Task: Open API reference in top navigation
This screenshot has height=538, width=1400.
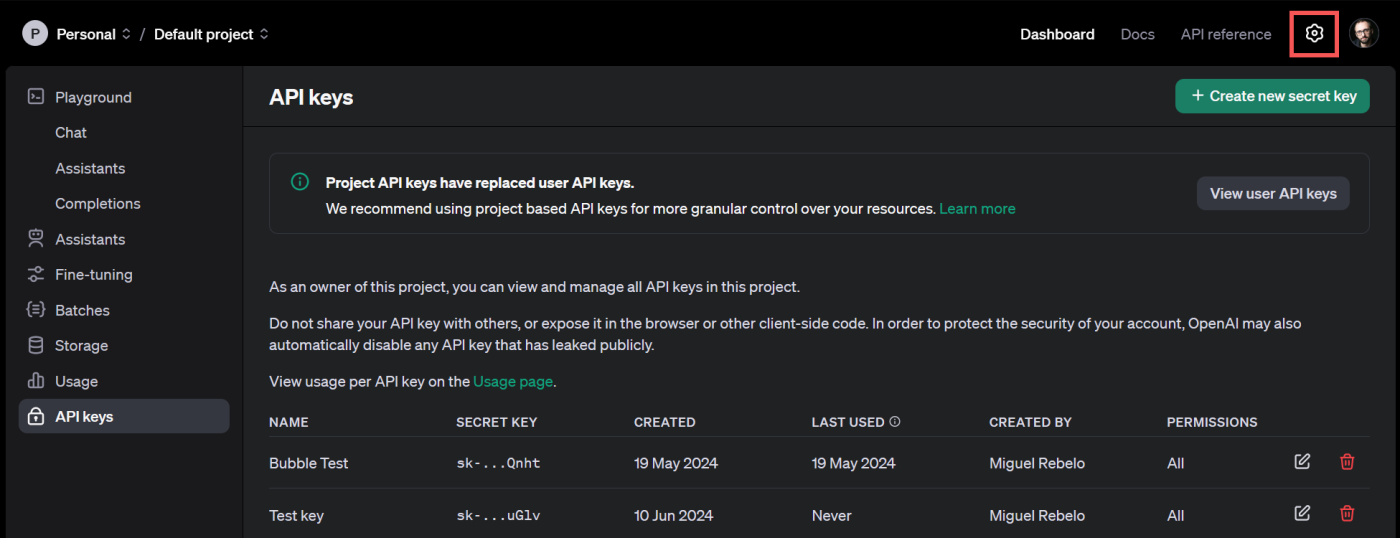Action: 1226,34
